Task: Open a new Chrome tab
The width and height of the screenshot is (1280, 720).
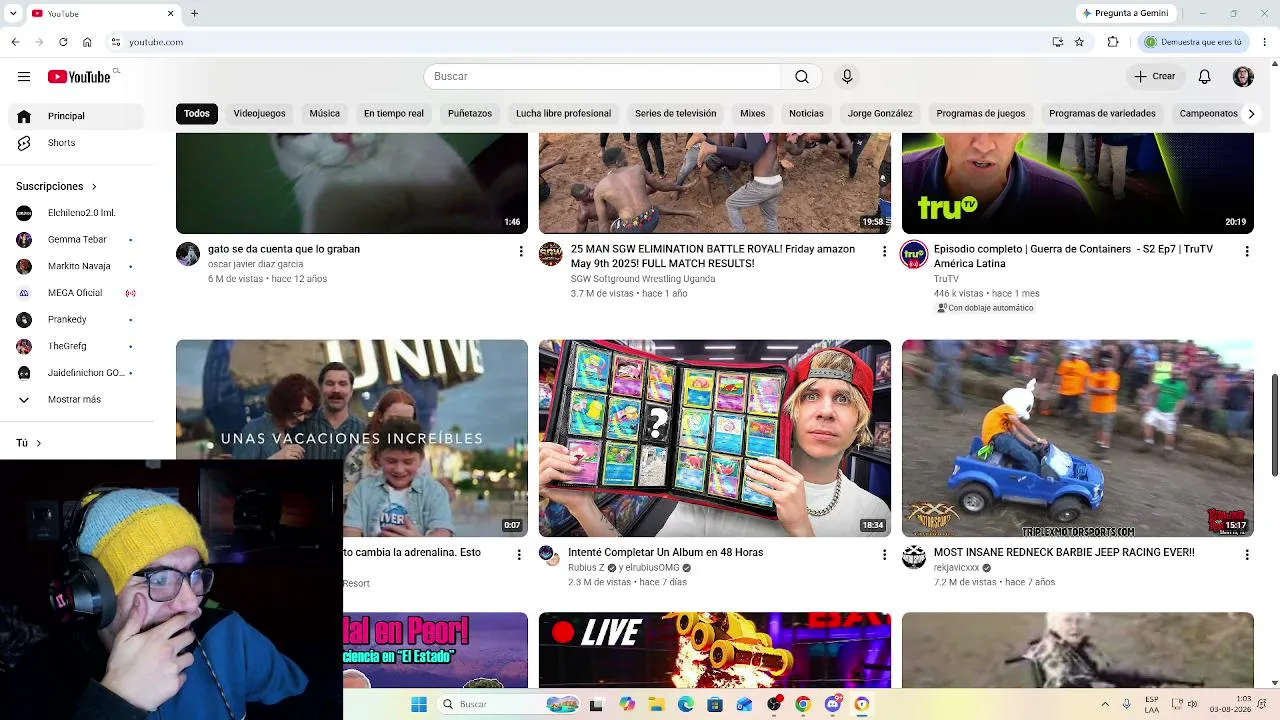Action: [194, 14]
